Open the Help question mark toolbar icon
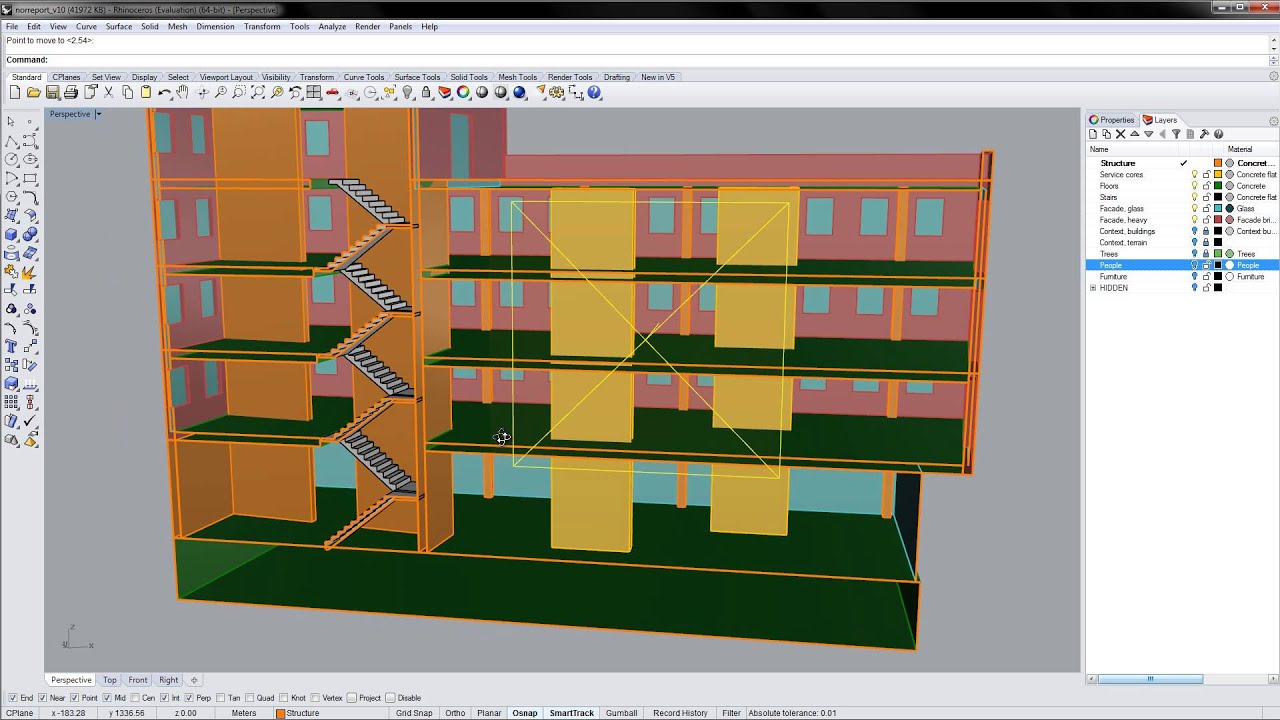 click(594, 92)
